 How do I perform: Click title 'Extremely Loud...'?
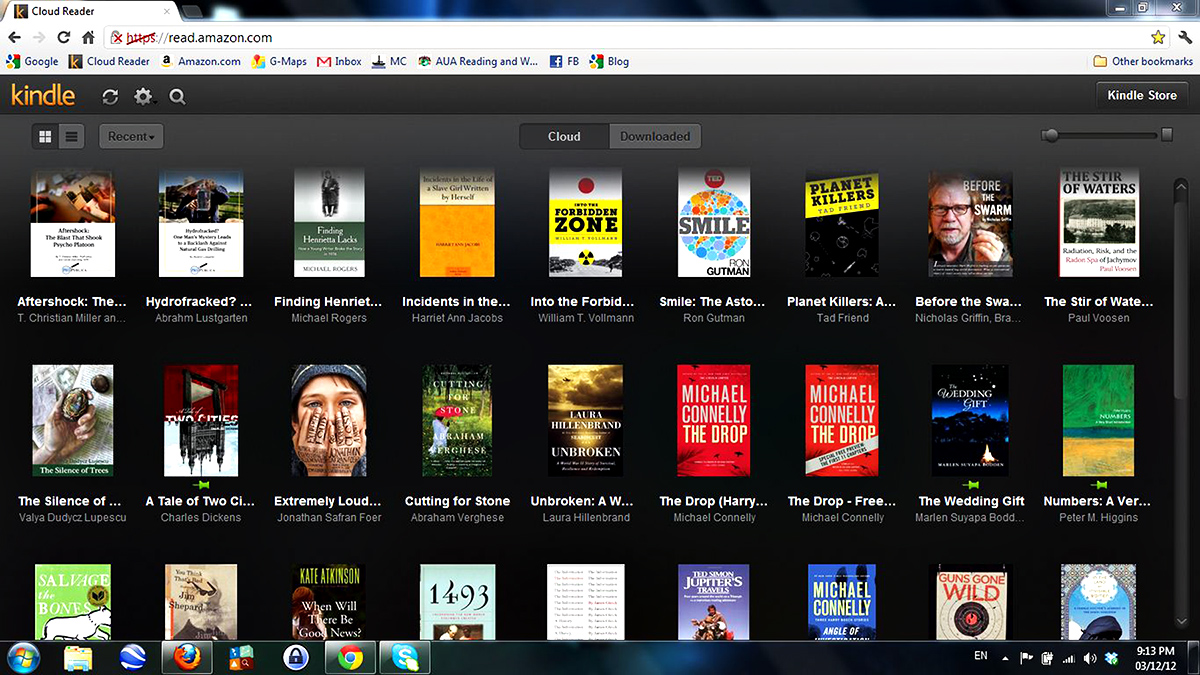pos(329,501)
